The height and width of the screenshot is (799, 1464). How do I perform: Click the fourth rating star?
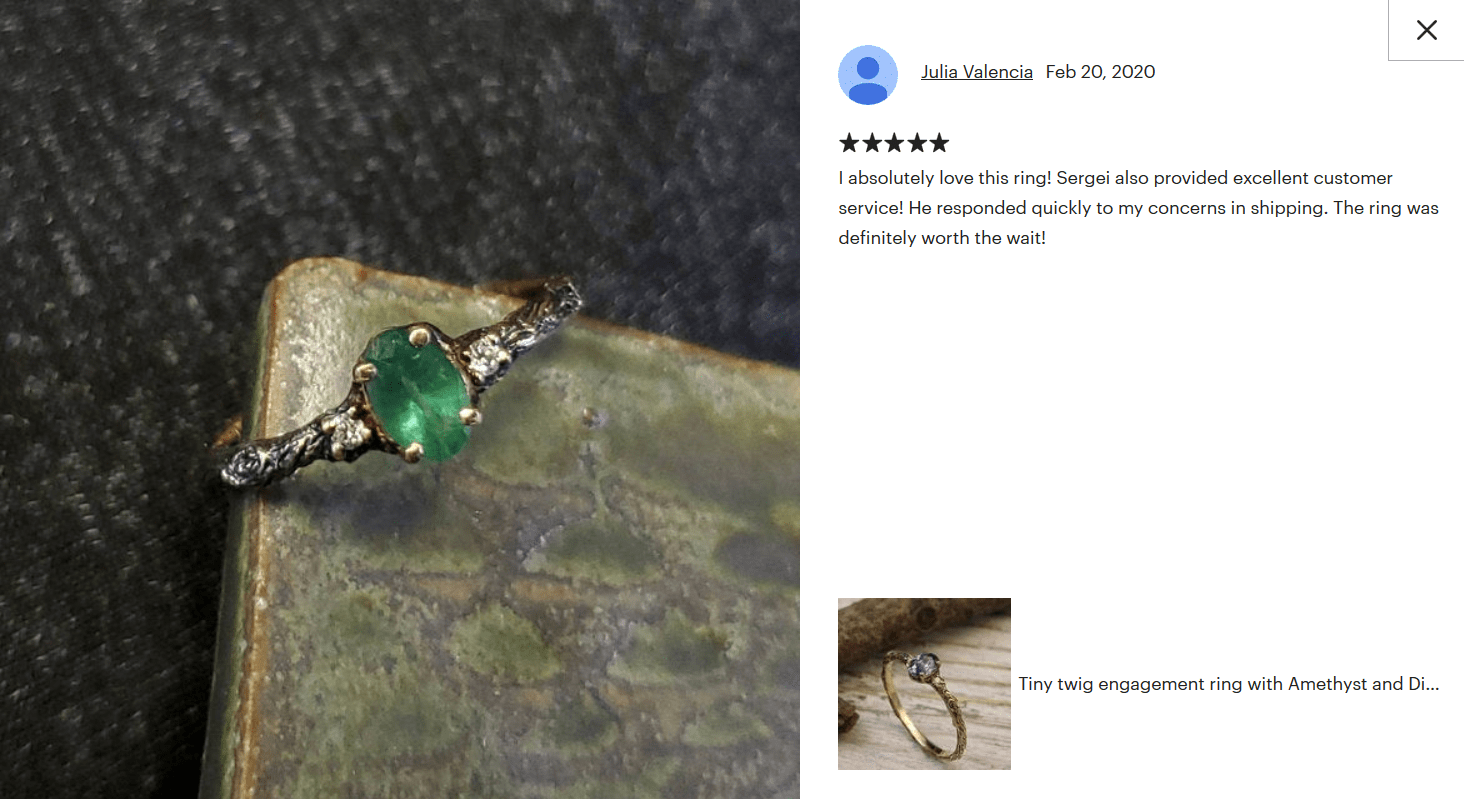(916, 143)
